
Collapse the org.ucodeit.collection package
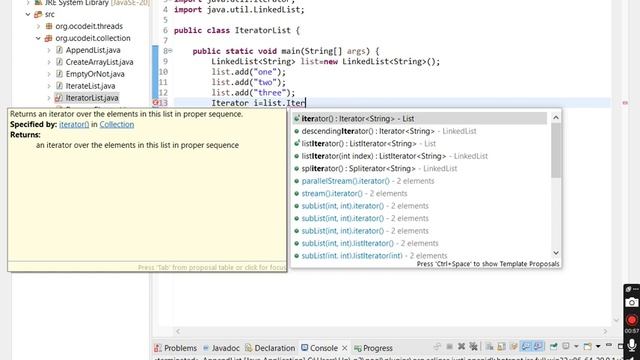coord(38,38)
